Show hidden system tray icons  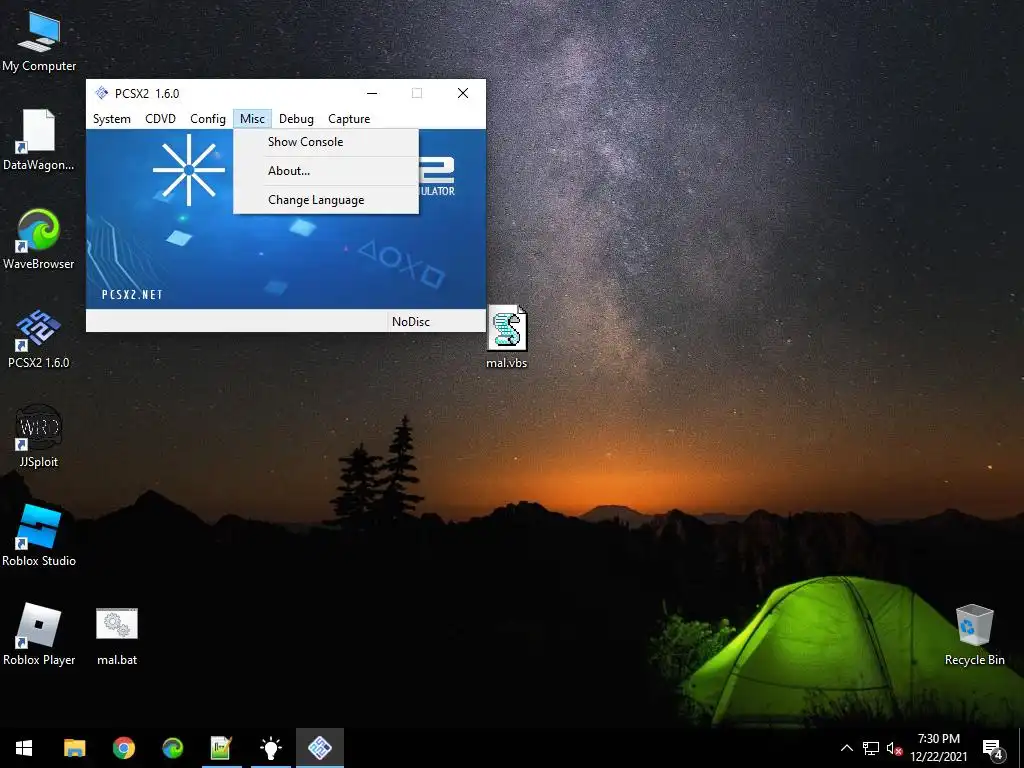846,748
